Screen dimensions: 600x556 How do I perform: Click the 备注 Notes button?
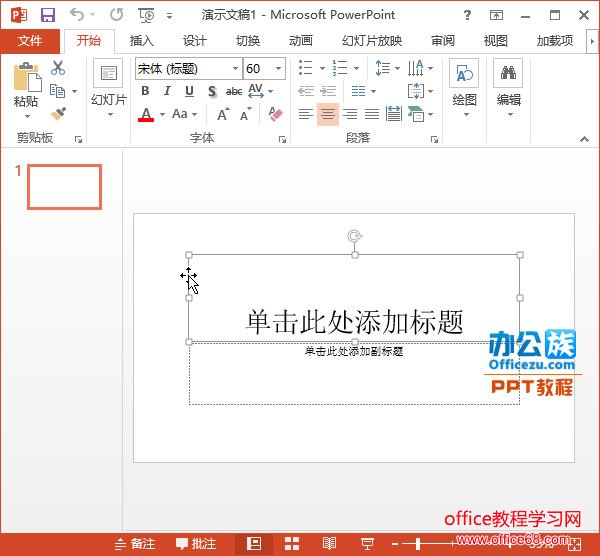(135, 544)
